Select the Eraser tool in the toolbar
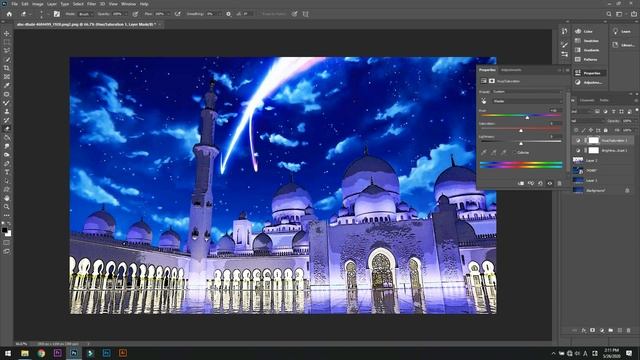The width and height of the screenshot is (640, 360). point(7,129)
